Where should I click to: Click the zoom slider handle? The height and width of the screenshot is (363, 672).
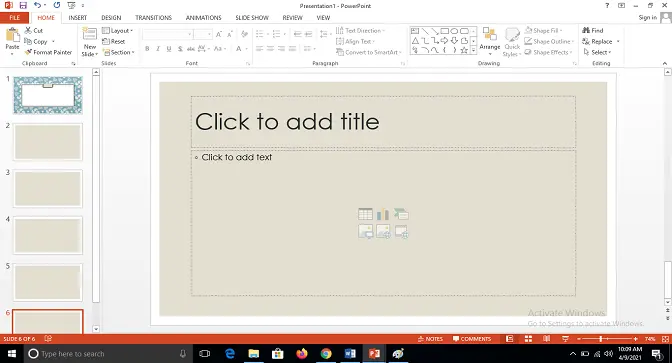coord(601,339)
